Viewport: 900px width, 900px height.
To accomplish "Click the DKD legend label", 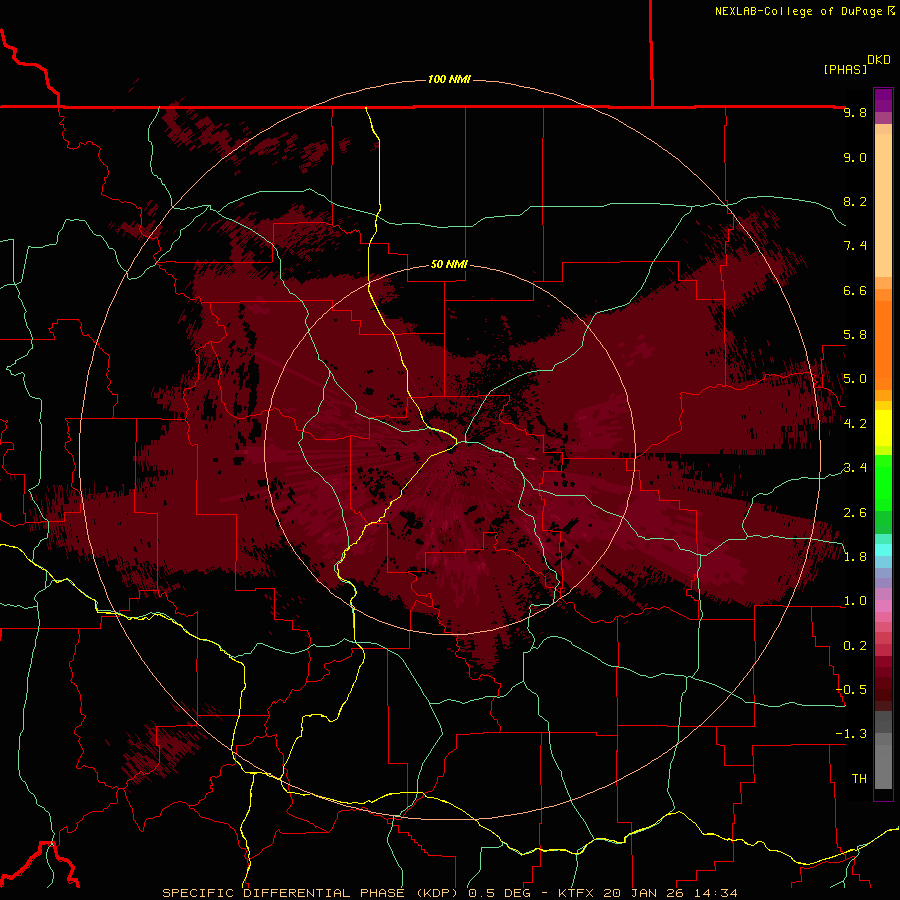I will (x=879, y=60).
